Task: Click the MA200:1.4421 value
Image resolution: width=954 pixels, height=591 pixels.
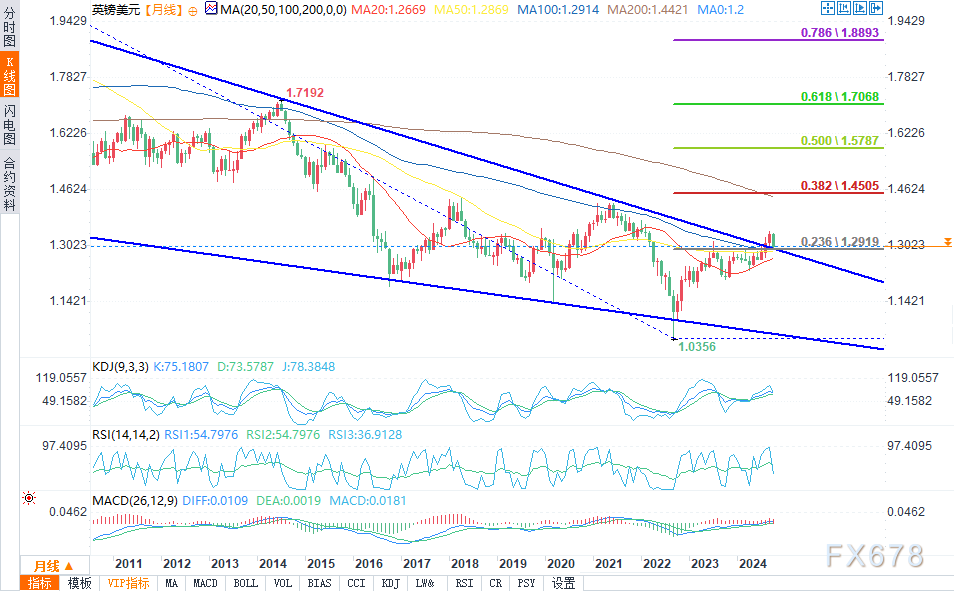Action: point(648,10)
